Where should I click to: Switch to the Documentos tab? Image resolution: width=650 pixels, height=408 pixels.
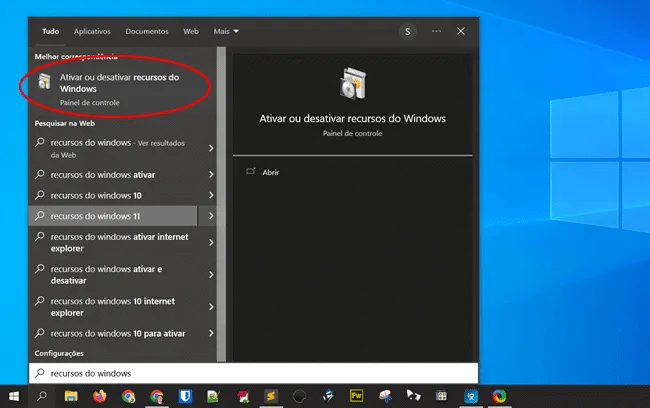tap(147, 32)
